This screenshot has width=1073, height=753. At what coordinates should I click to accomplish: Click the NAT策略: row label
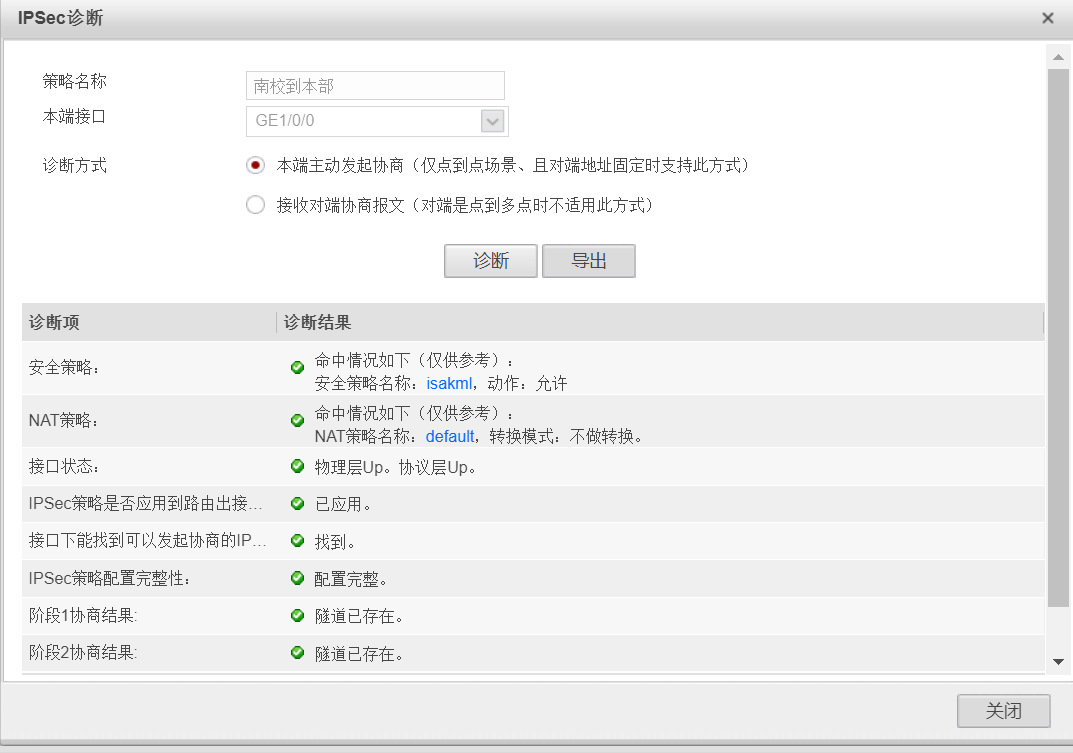(64, 420)
